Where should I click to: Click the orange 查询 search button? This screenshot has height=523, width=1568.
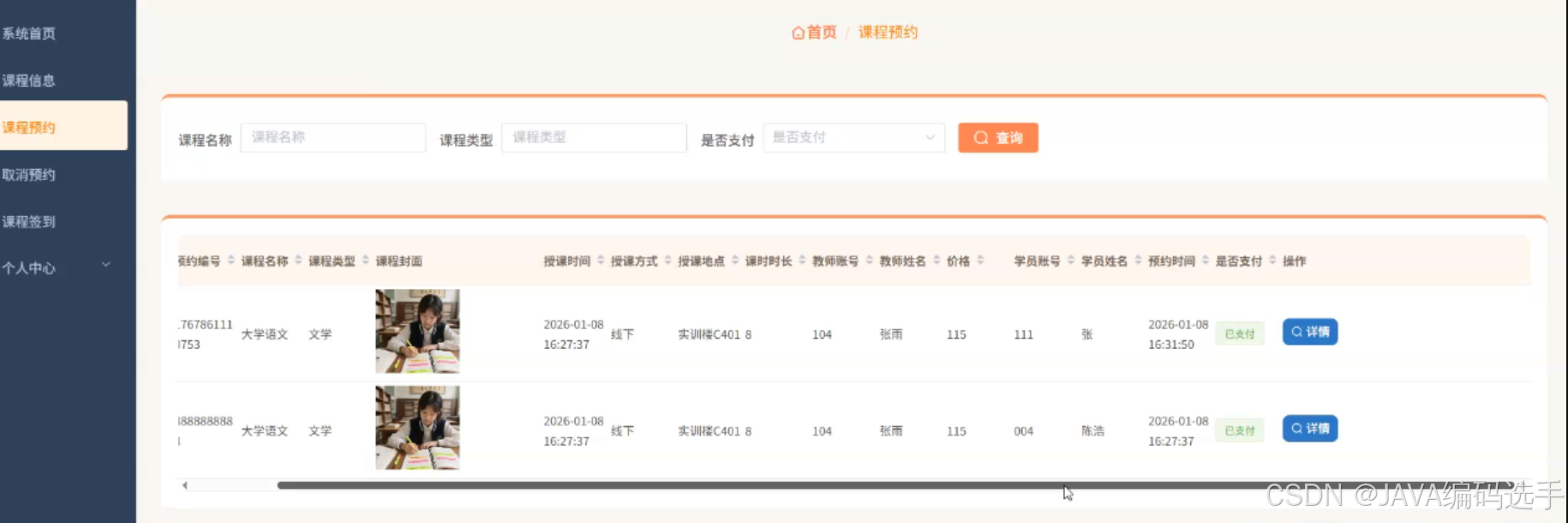tap(998, 138)
